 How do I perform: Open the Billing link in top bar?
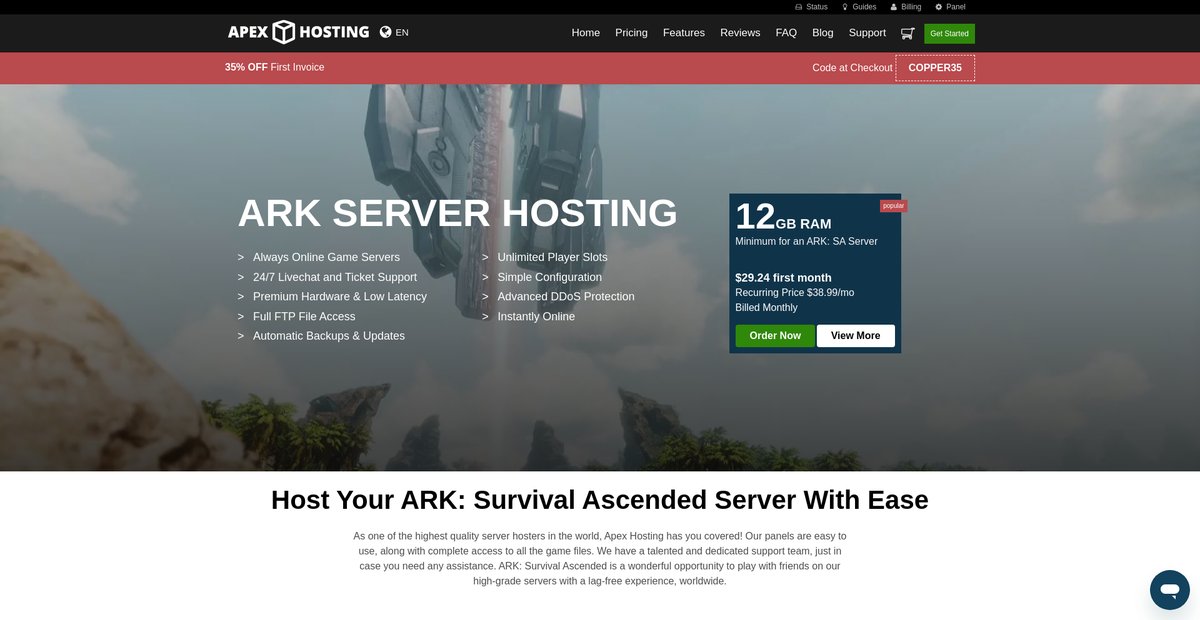[911, 7]
